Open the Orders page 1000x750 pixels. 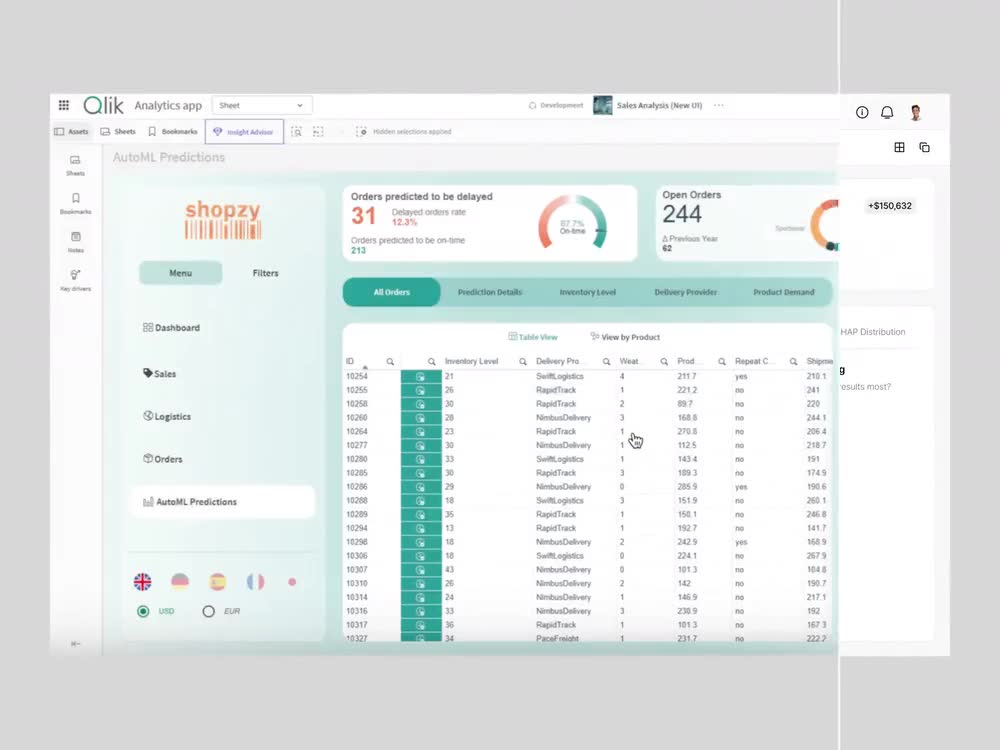(x=163, y=459)
